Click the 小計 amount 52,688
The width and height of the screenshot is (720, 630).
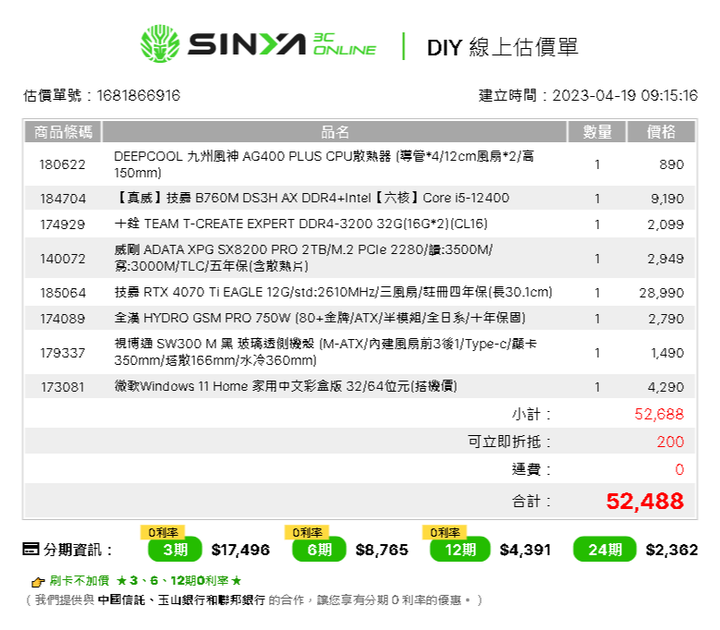659,414
